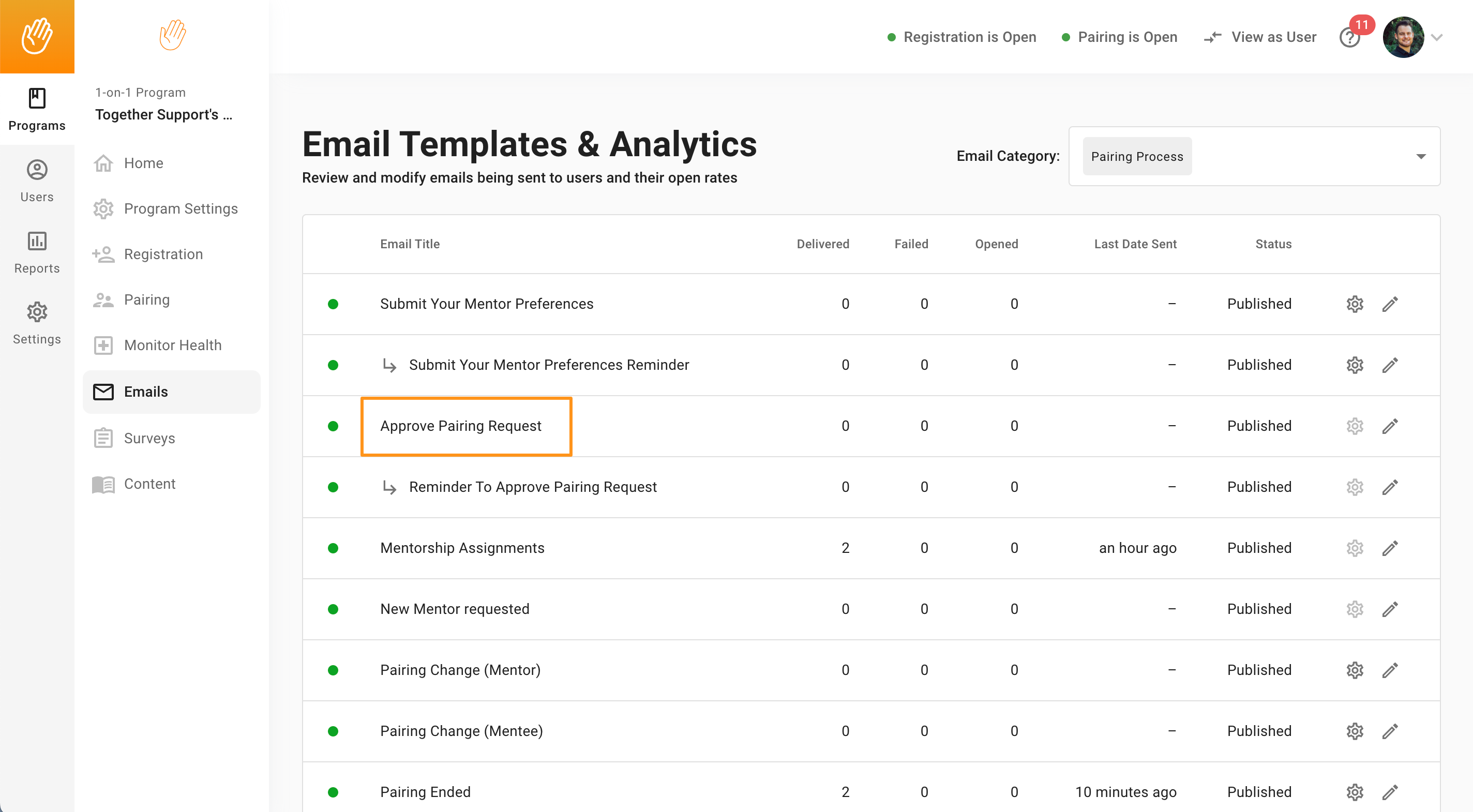Open help icon with 11 notifications

1350,38
